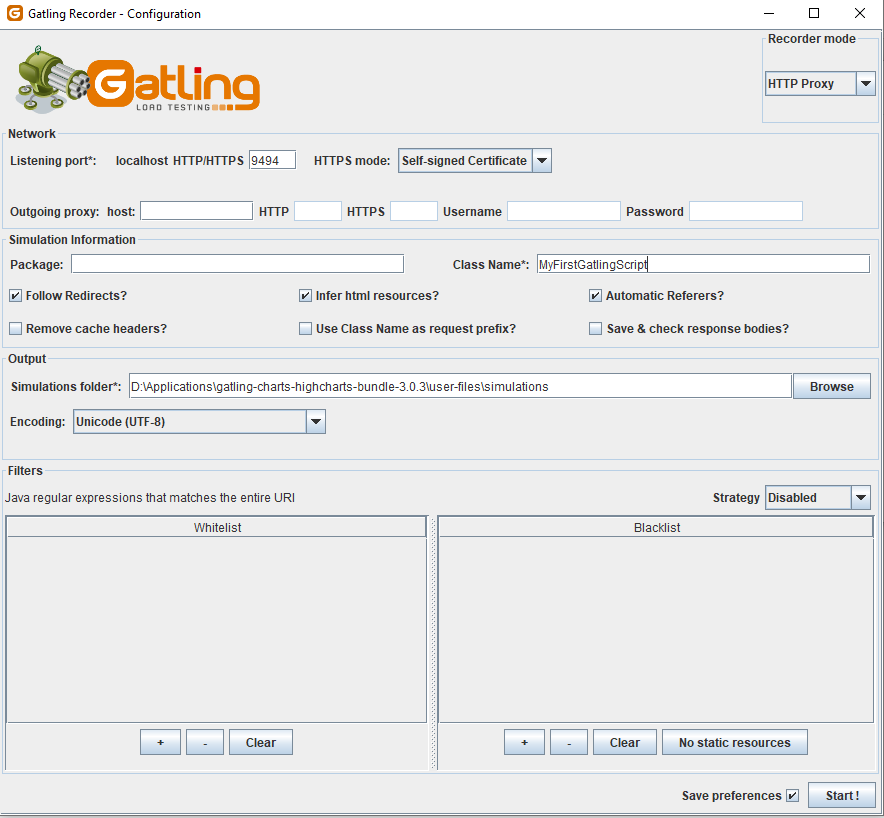The image size is (884, 818).
Task: Click Class Name field MyFirstGatlingScript
Action: pyautogui.click(x=703, y=264)
